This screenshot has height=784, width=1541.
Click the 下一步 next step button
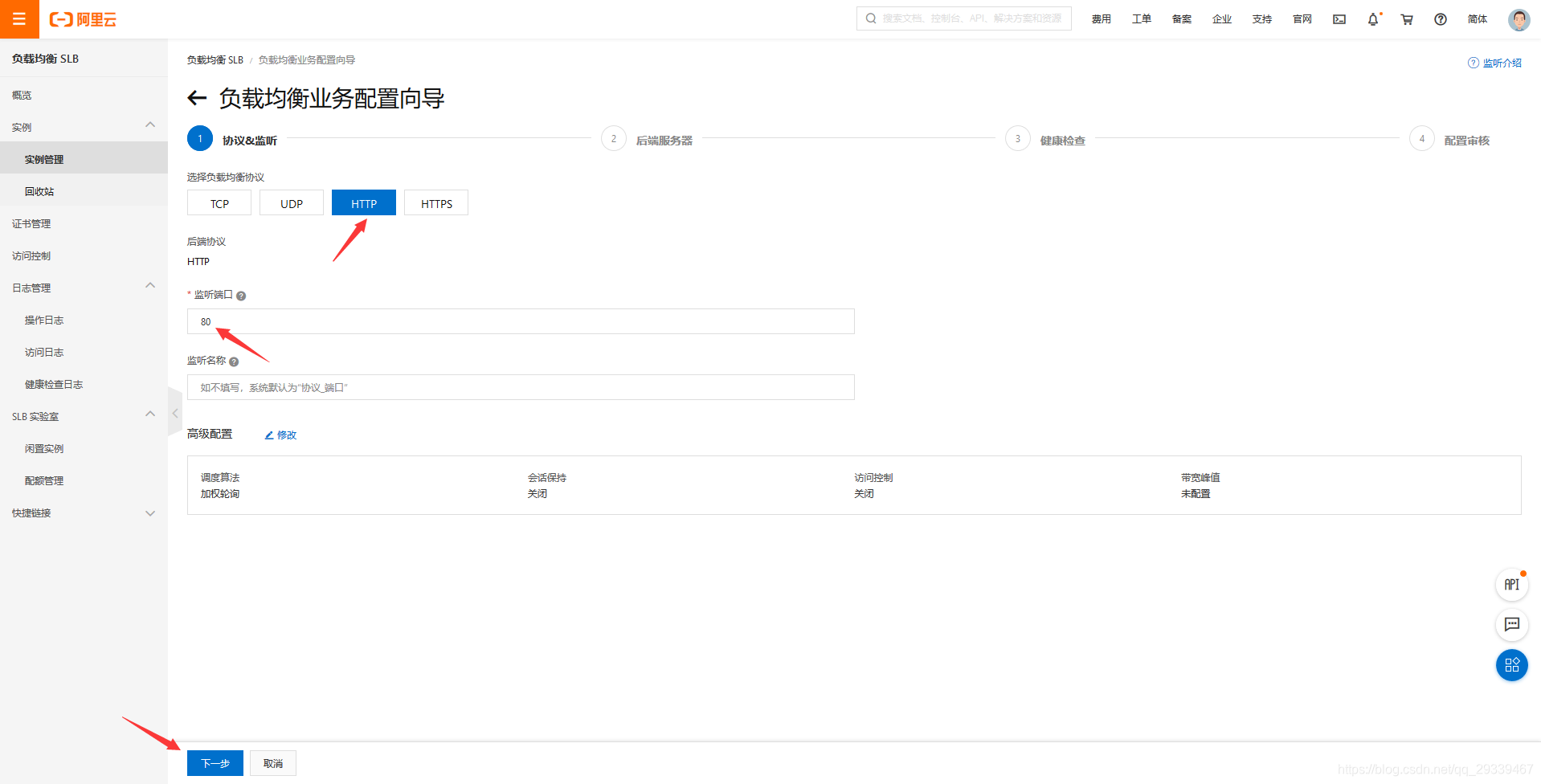pos(215,763)
